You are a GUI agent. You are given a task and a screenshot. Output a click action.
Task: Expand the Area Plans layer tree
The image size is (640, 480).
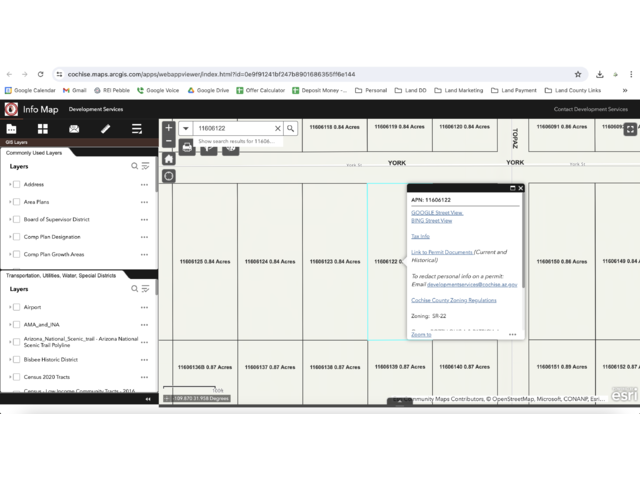coord(10,202)
